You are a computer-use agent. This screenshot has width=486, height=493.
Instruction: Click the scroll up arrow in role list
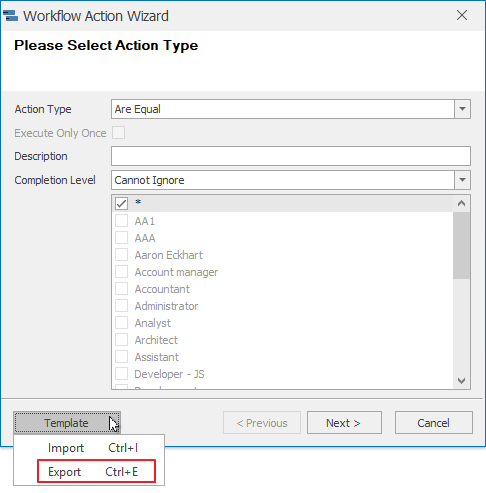[x=461, y=203]
